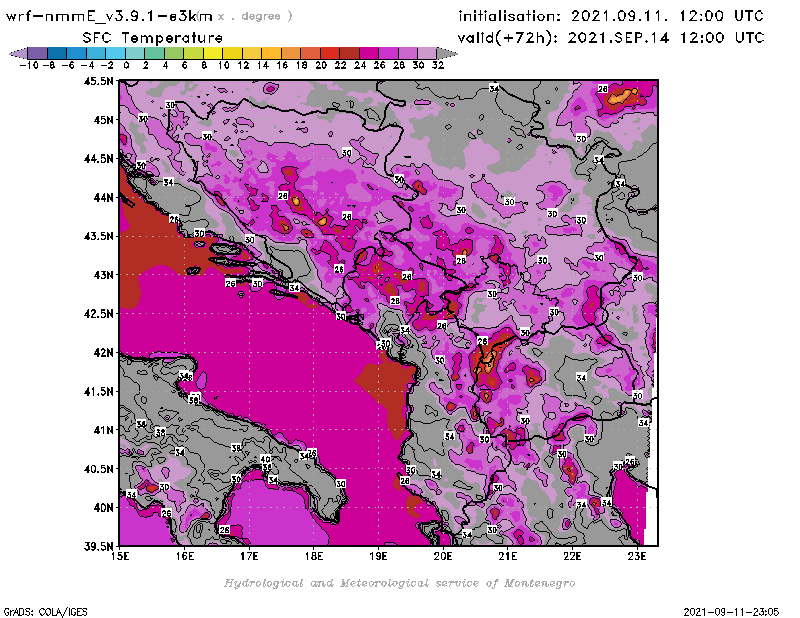
Task: Click the 42N latitude label
Action: point(103,353)
